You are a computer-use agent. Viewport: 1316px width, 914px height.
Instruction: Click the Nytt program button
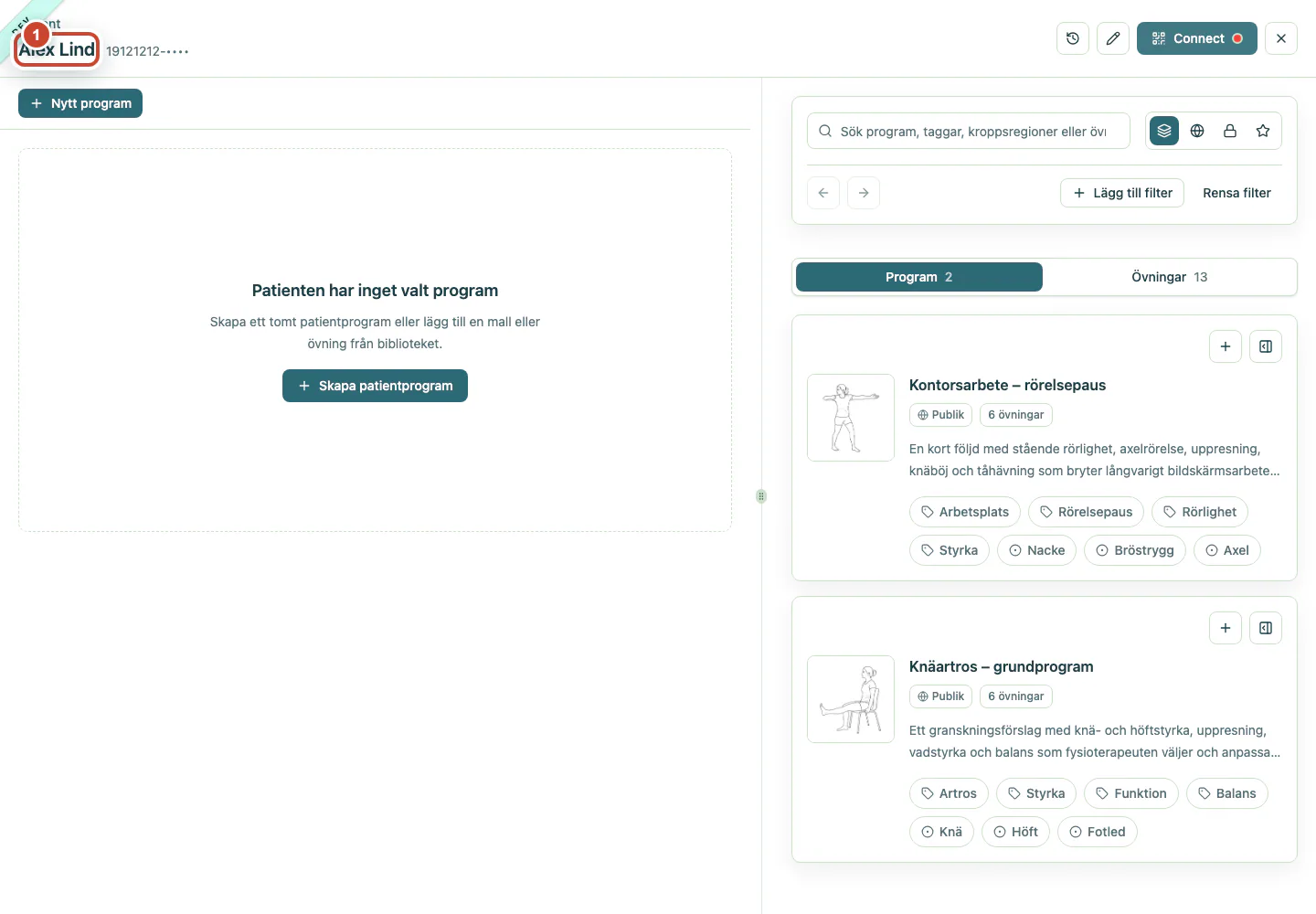[80, 103]
